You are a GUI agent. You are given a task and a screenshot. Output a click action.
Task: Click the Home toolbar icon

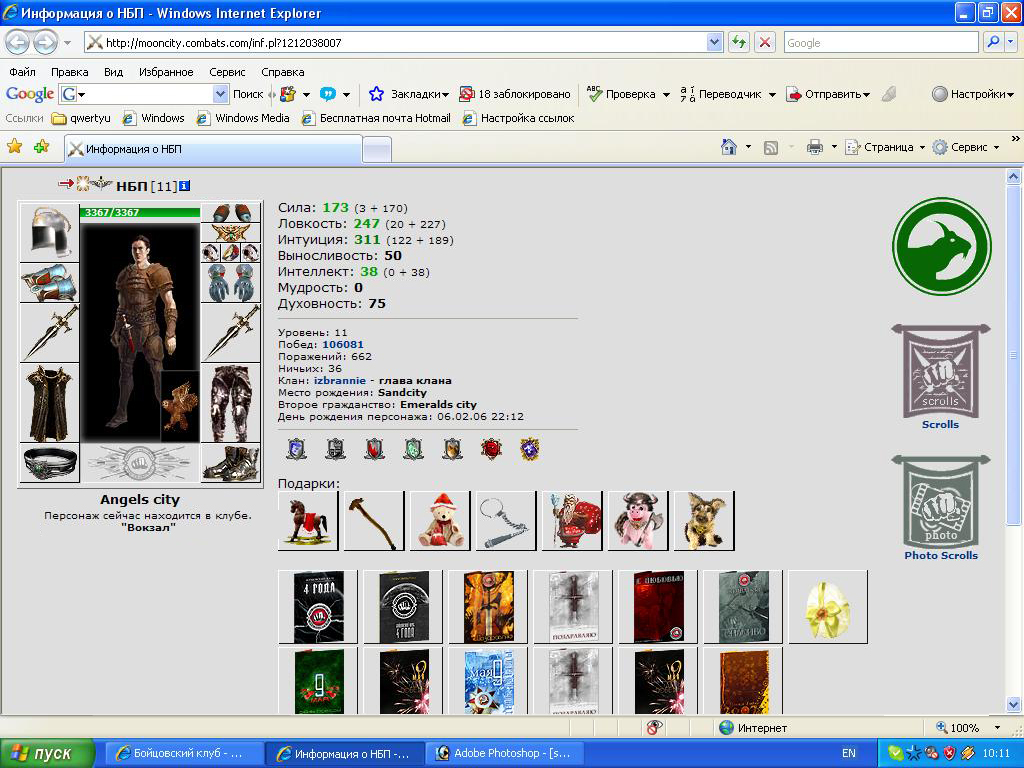[730, 147]
